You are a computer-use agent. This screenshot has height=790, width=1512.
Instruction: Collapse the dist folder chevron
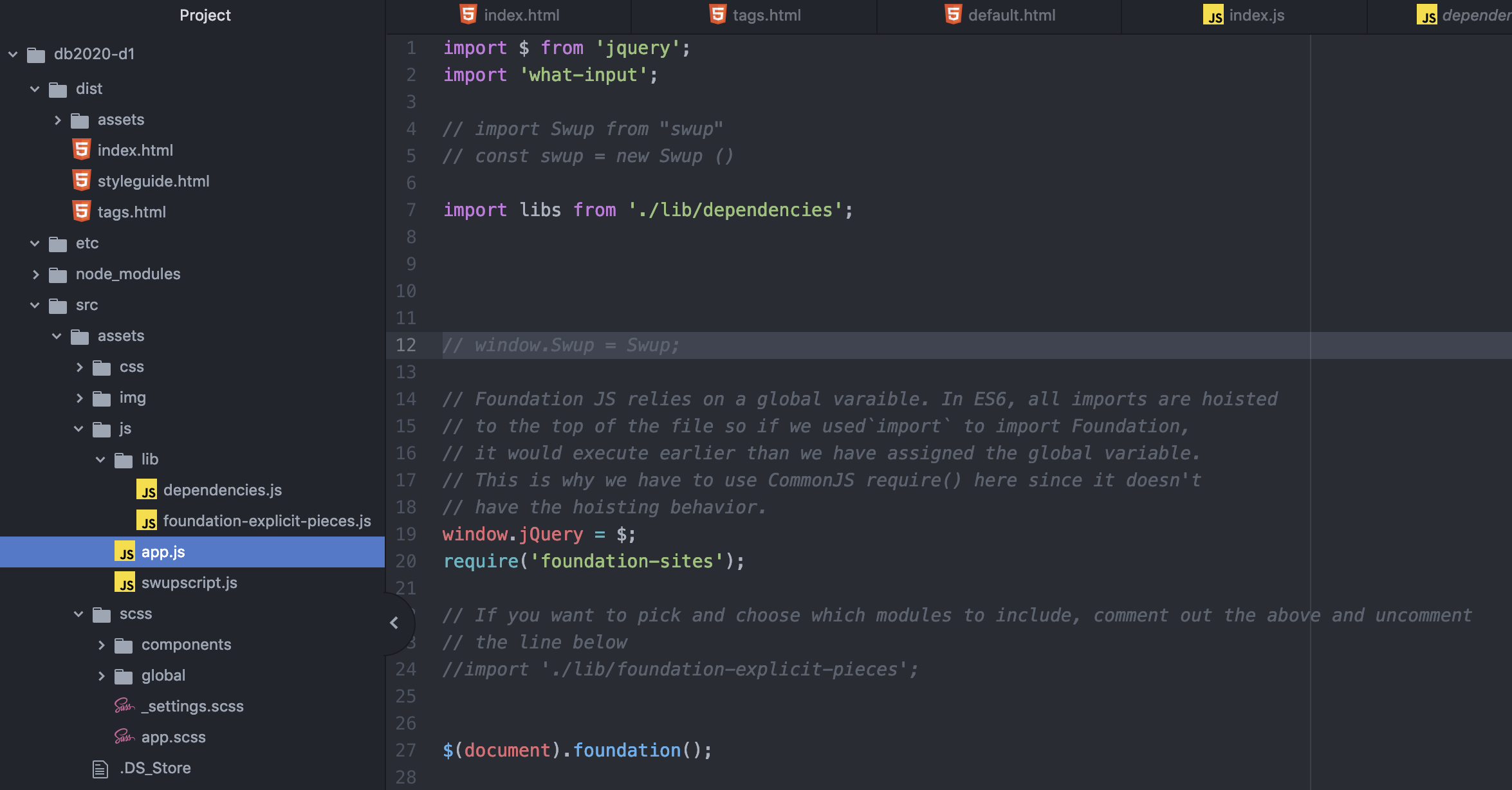coord(35,89)
